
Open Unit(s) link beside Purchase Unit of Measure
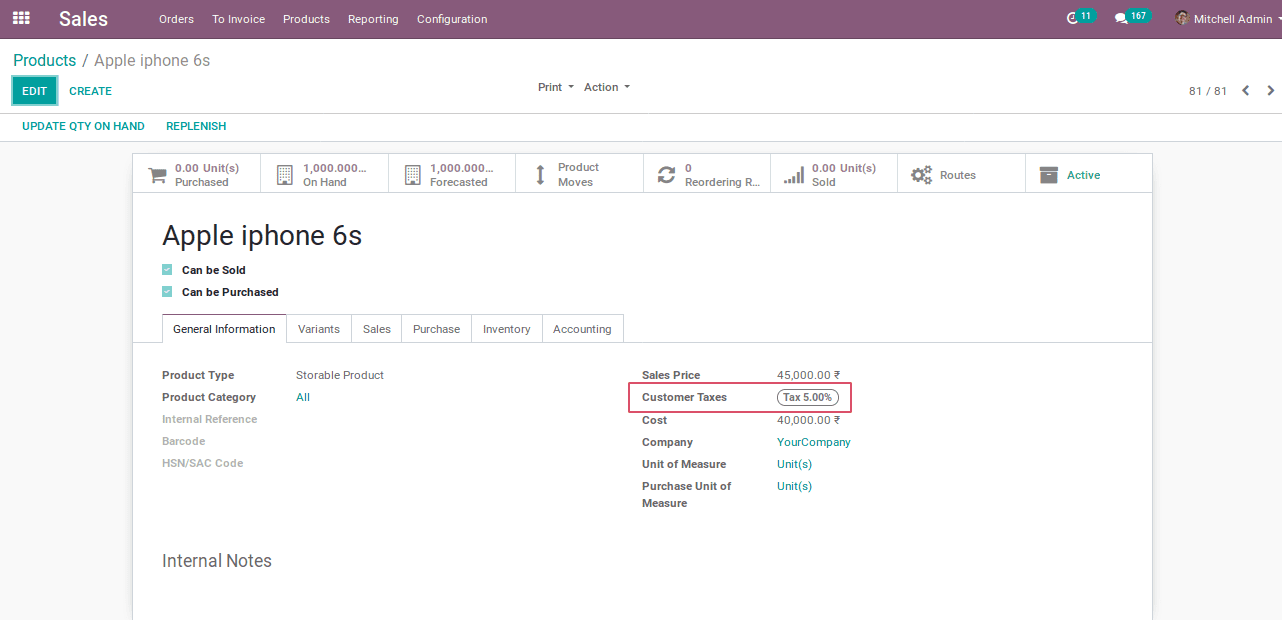point(794,486)
